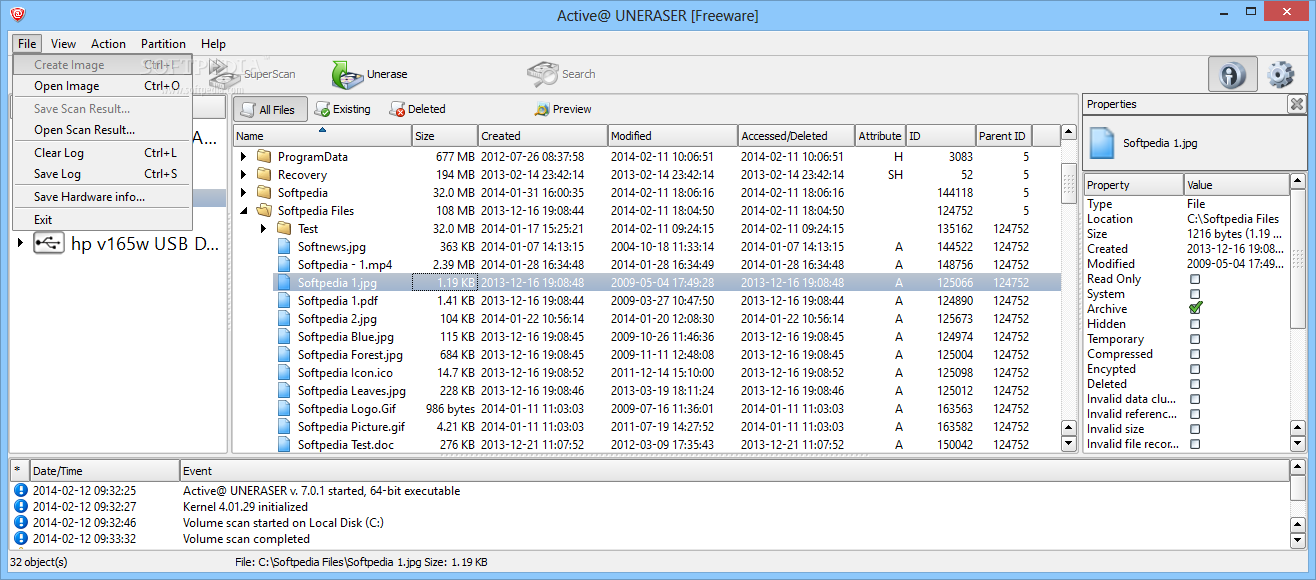Click Softpedia 1.jpg icon in Properties panel

coord(1102,143)
